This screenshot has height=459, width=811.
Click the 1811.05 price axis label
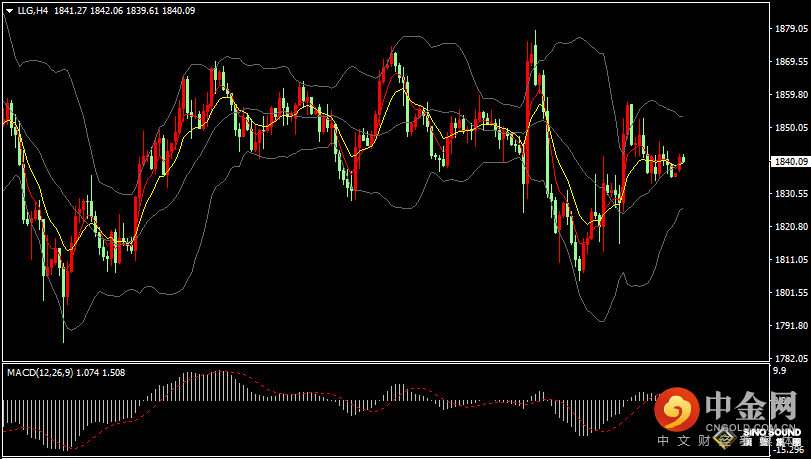coord(791,259)
